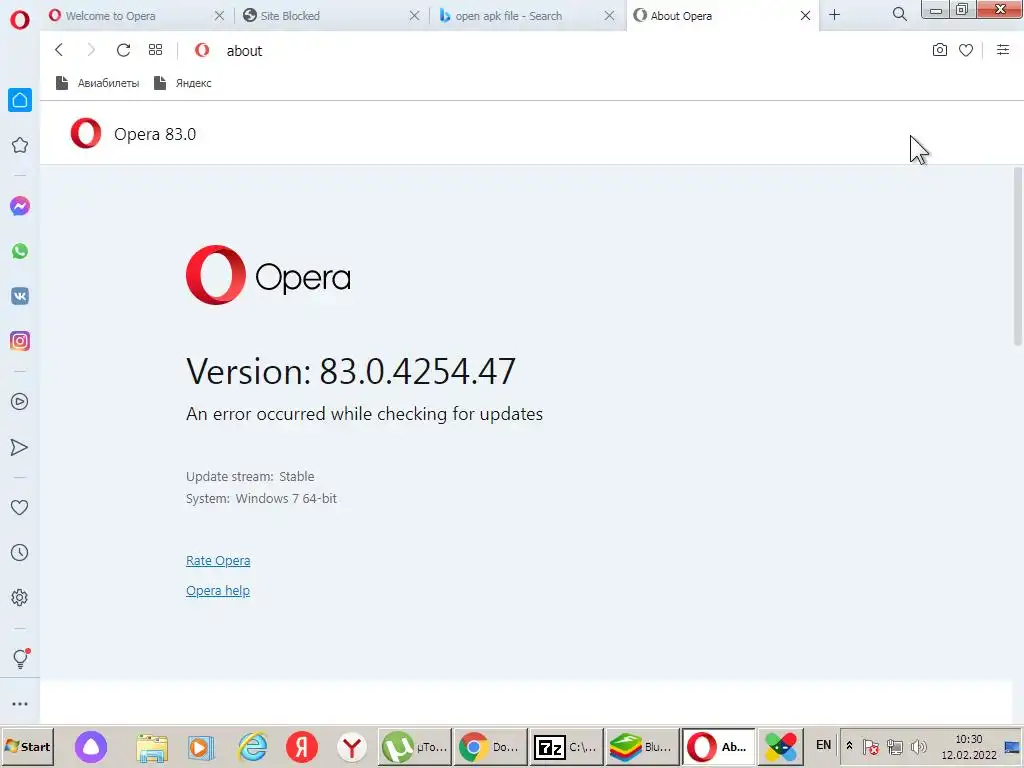Image resolution: width=1024 pixels, height=768 pixels.
Task: Switch to 7-Zip taskbar window
Action: [566, 746]
